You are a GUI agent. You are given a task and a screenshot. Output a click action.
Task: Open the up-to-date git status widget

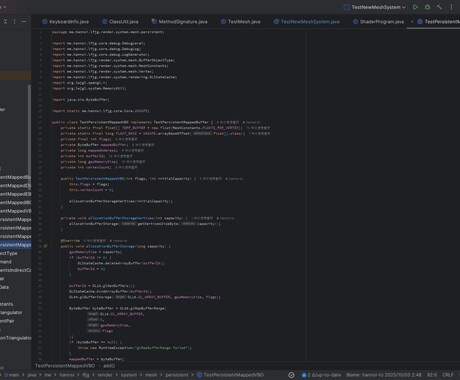(321, 375)
